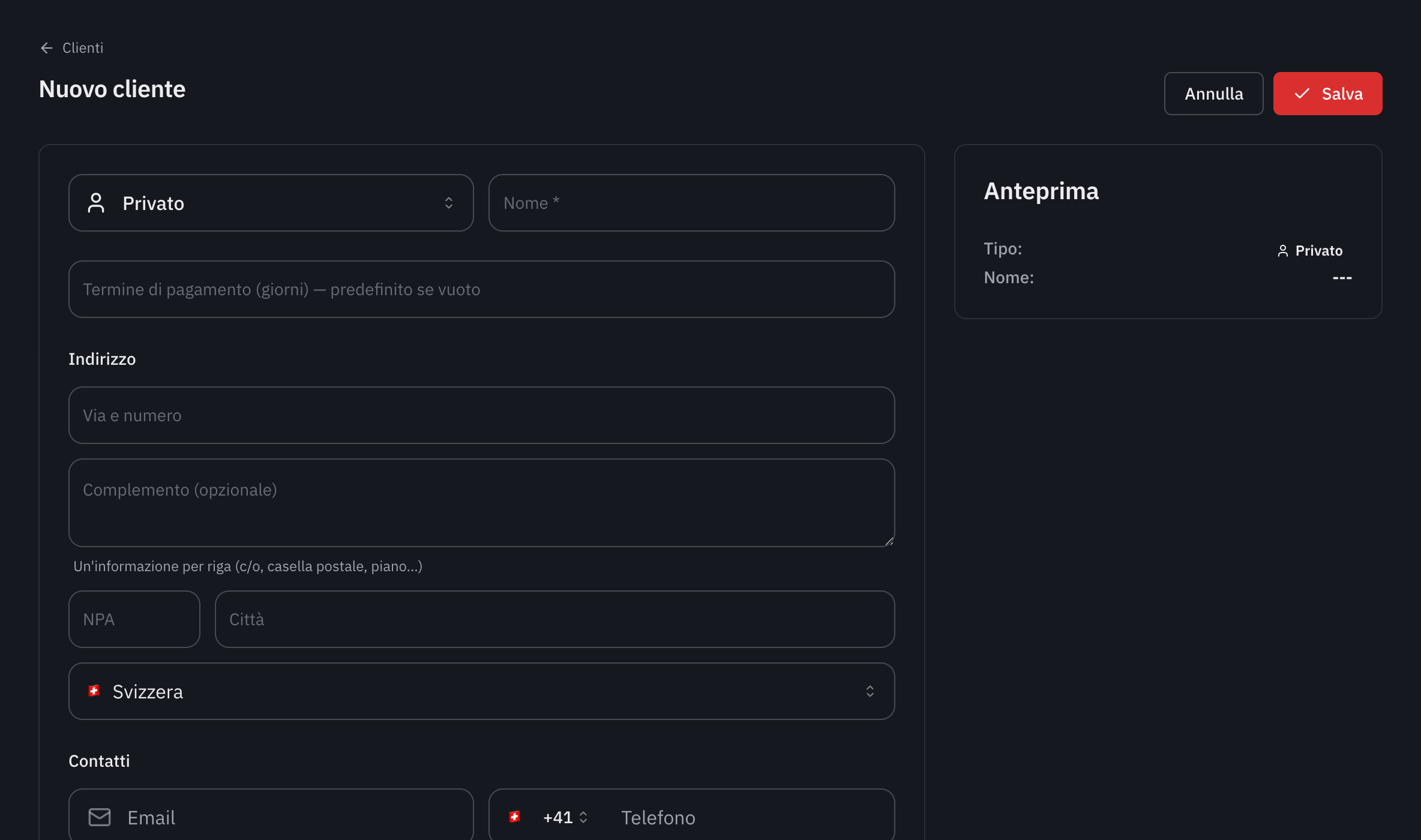Click the checkmark icon on Salva
The height and width of the screenshot is (840, 1421).
(1302, 94)
